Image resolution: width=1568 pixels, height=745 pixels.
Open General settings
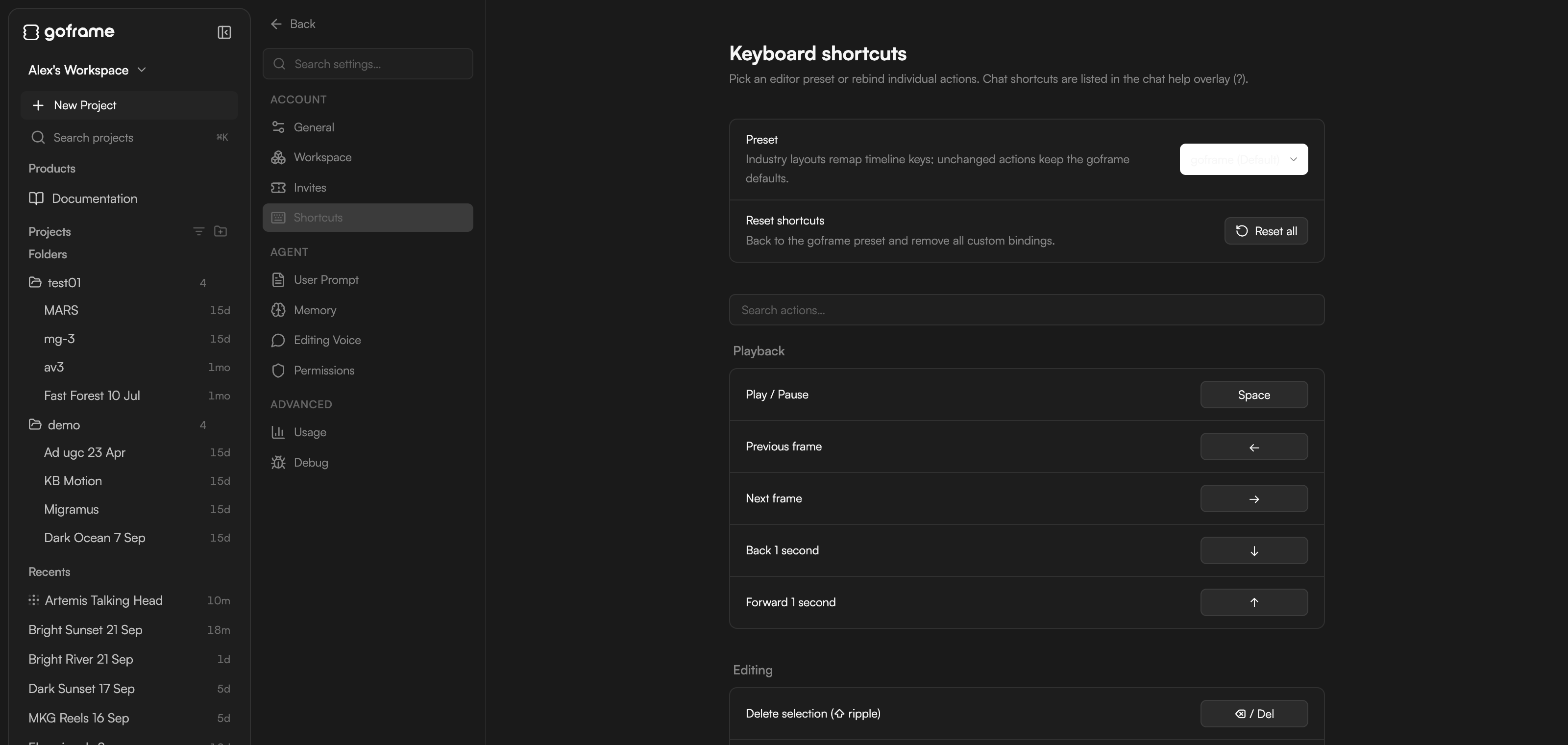[367, 127]
